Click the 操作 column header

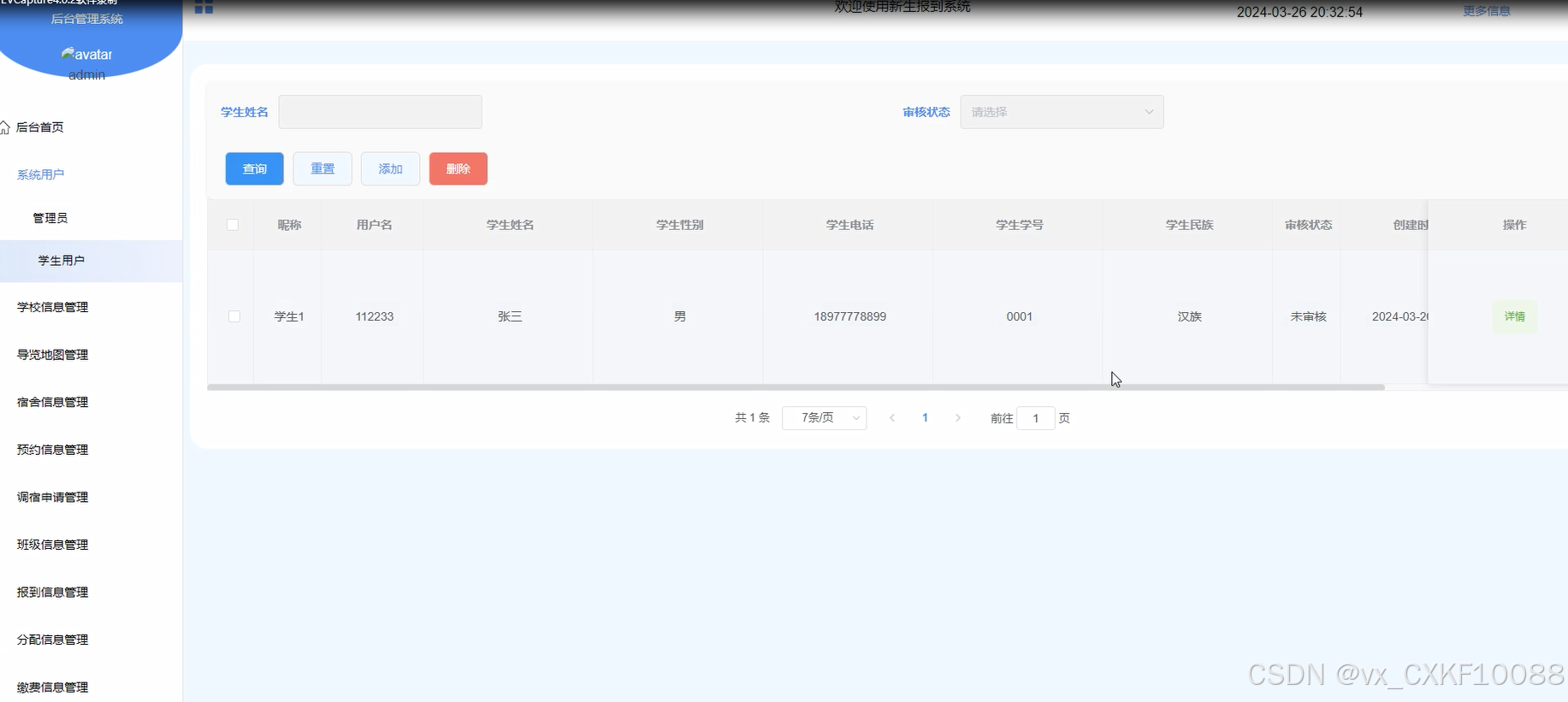click(1514, 225)
